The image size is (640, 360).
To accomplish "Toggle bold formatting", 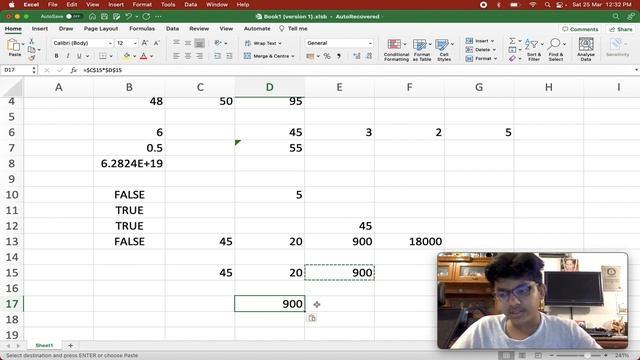I will (x=56, y=56).
